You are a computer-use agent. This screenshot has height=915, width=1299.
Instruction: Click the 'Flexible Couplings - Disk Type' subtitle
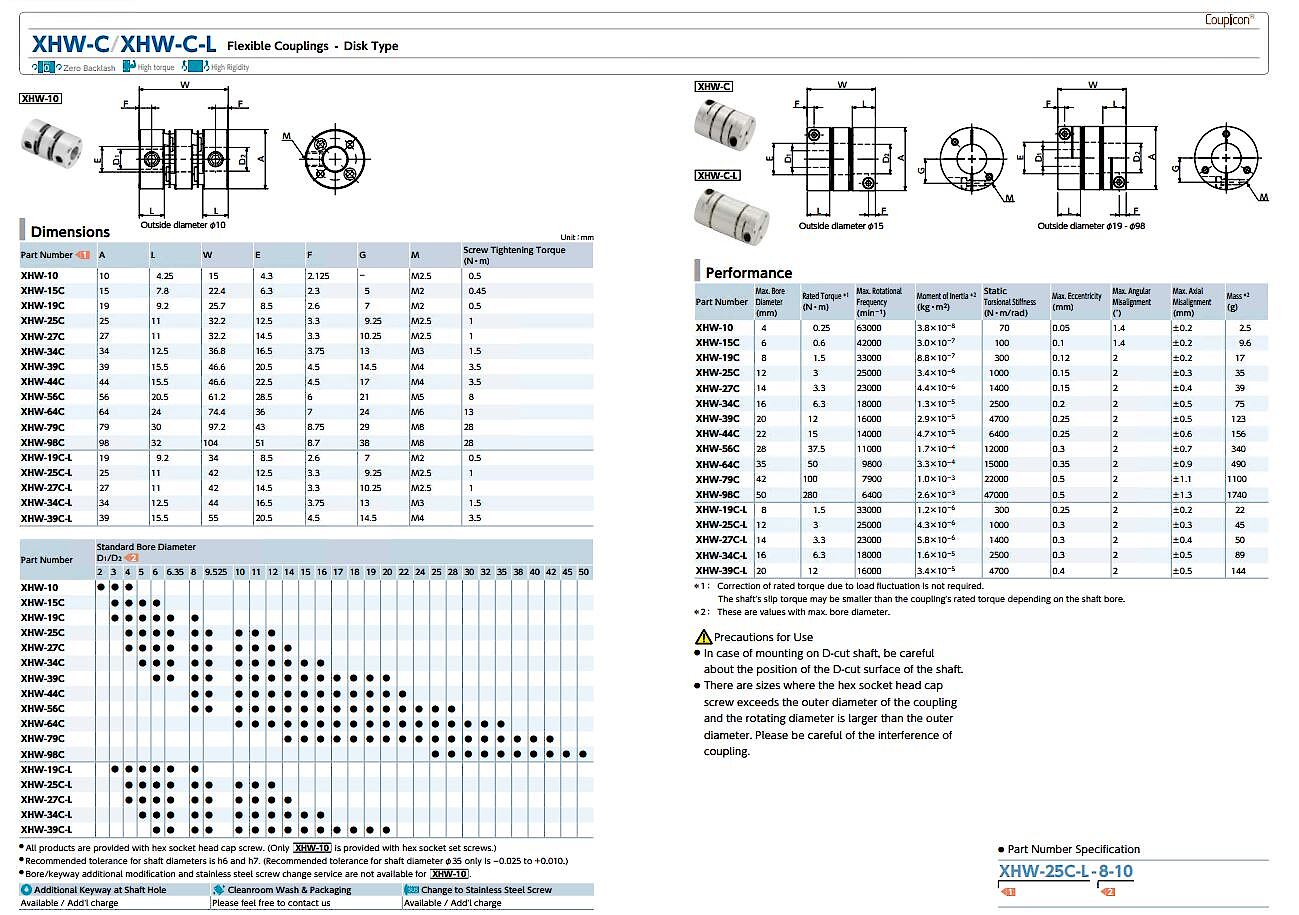point(313,46)
